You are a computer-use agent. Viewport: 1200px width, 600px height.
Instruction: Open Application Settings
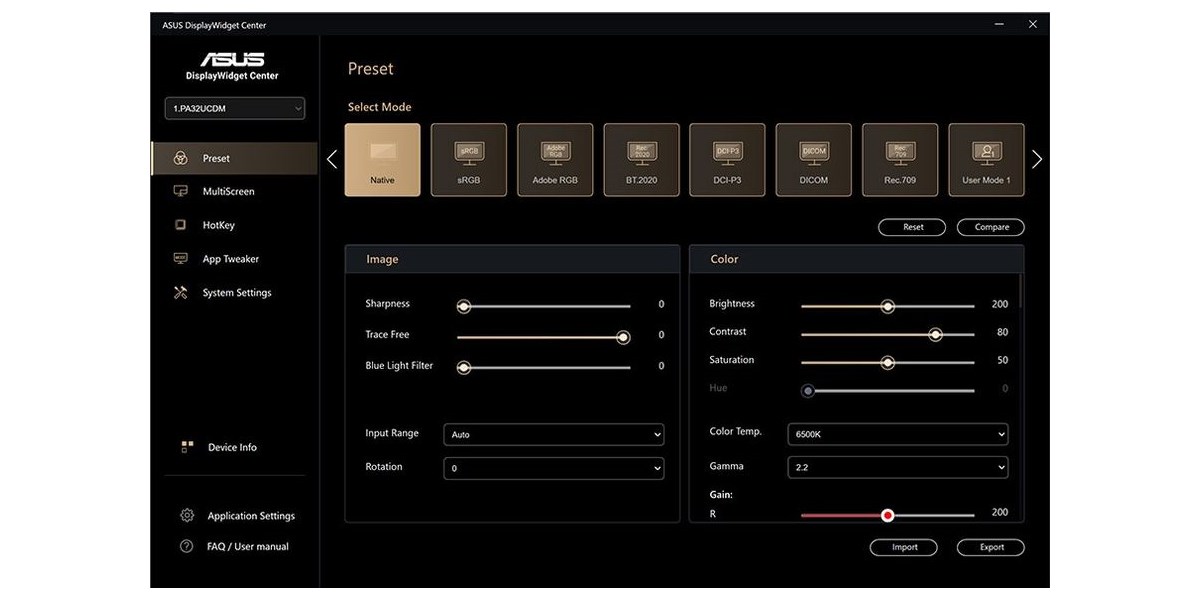(251, 516)
